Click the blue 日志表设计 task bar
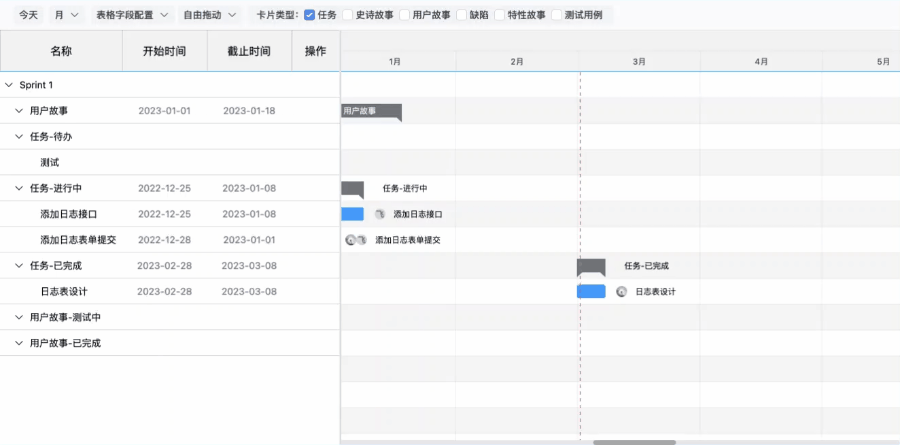 591,292
